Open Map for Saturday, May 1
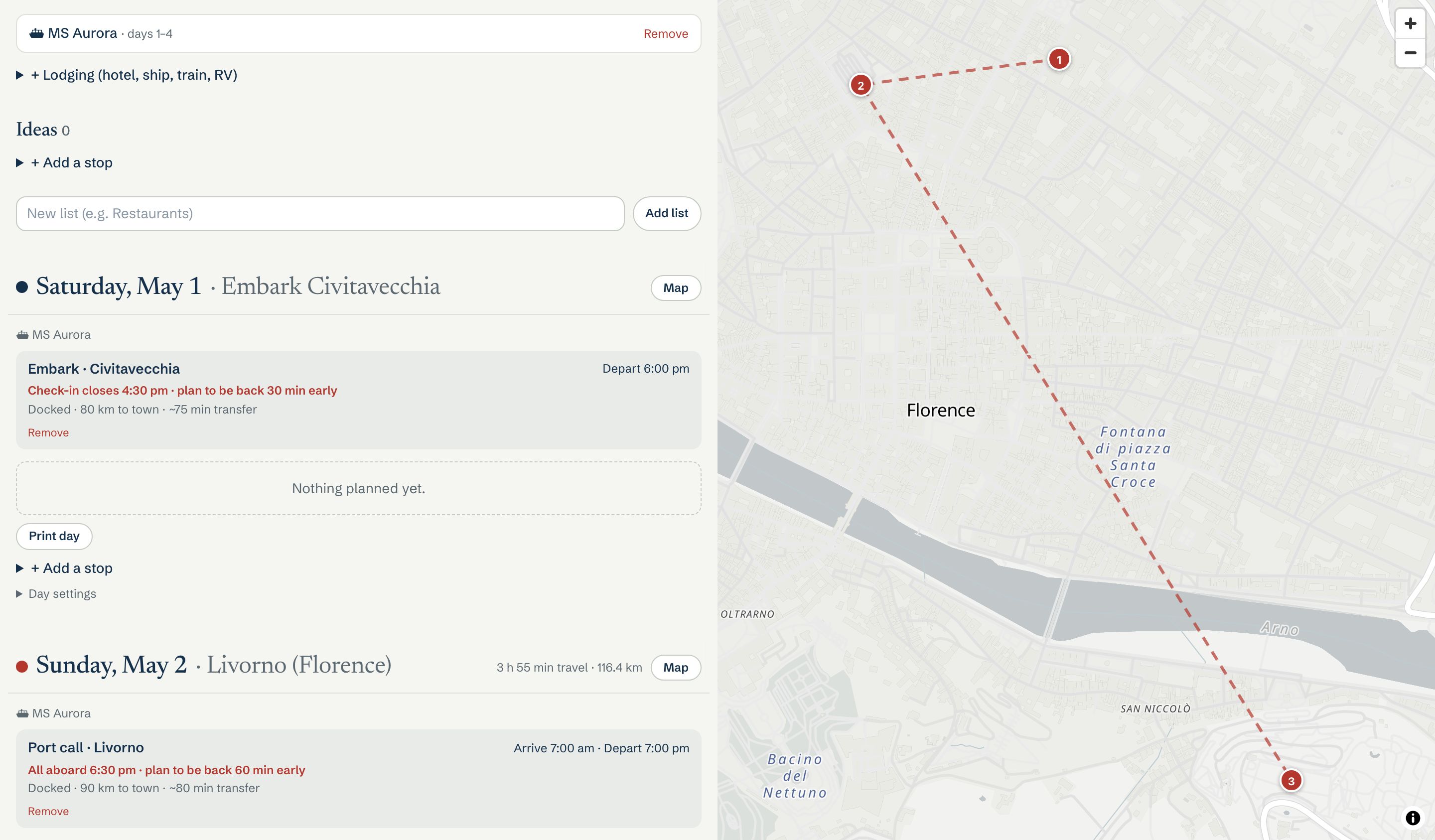1435x840 pixels. pos(675,287)
